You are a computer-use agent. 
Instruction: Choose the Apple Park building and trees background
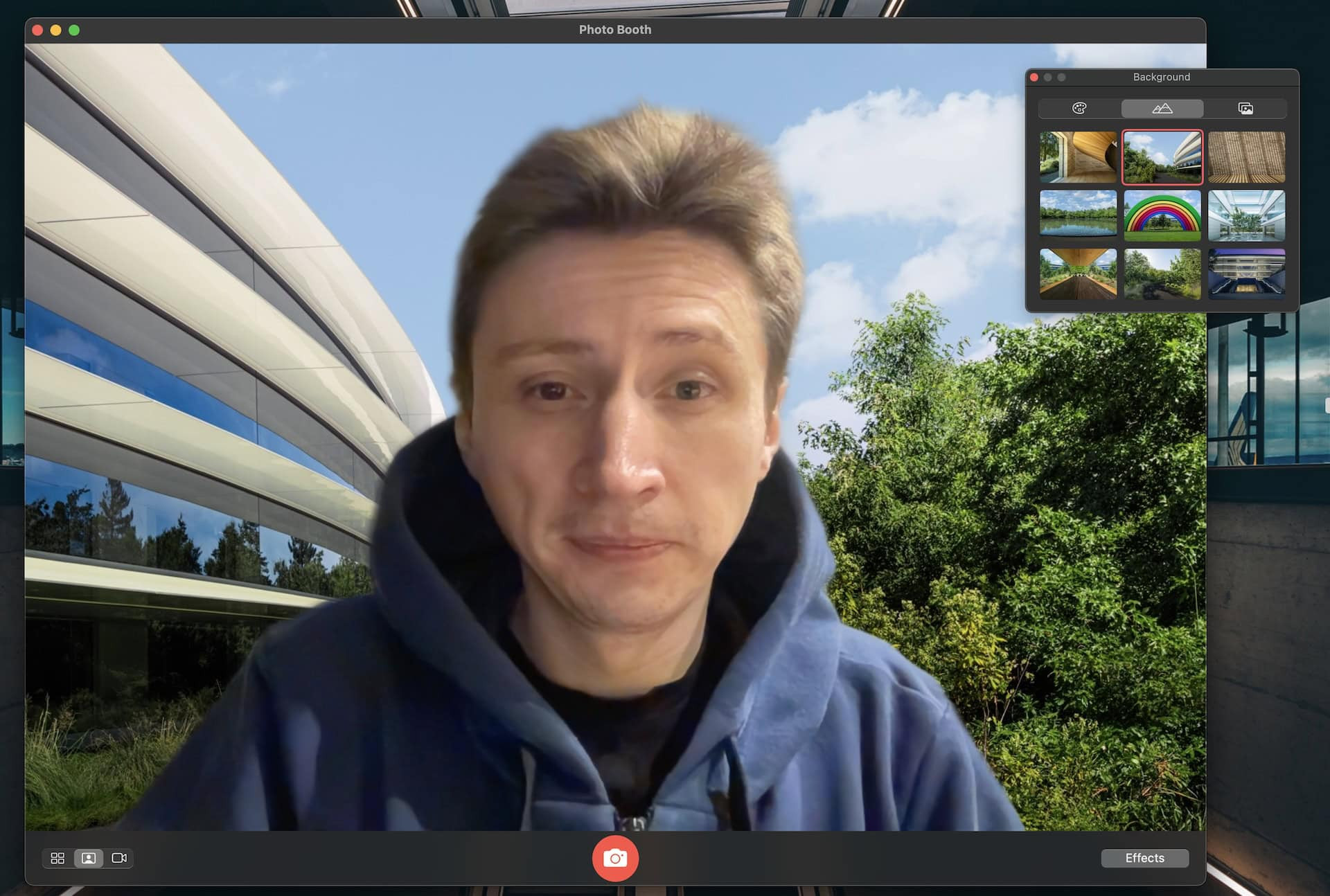click(x=1162, y=157)
